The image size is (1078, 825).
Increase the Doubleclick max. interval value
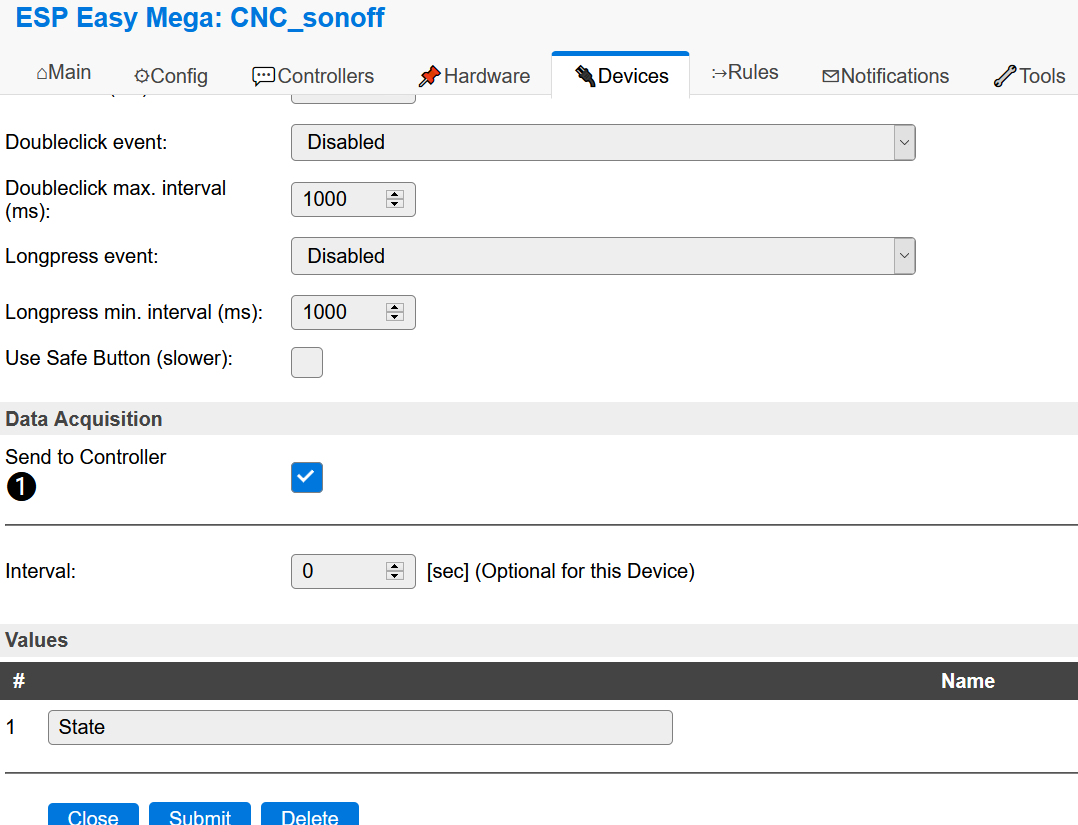(395, 195)
